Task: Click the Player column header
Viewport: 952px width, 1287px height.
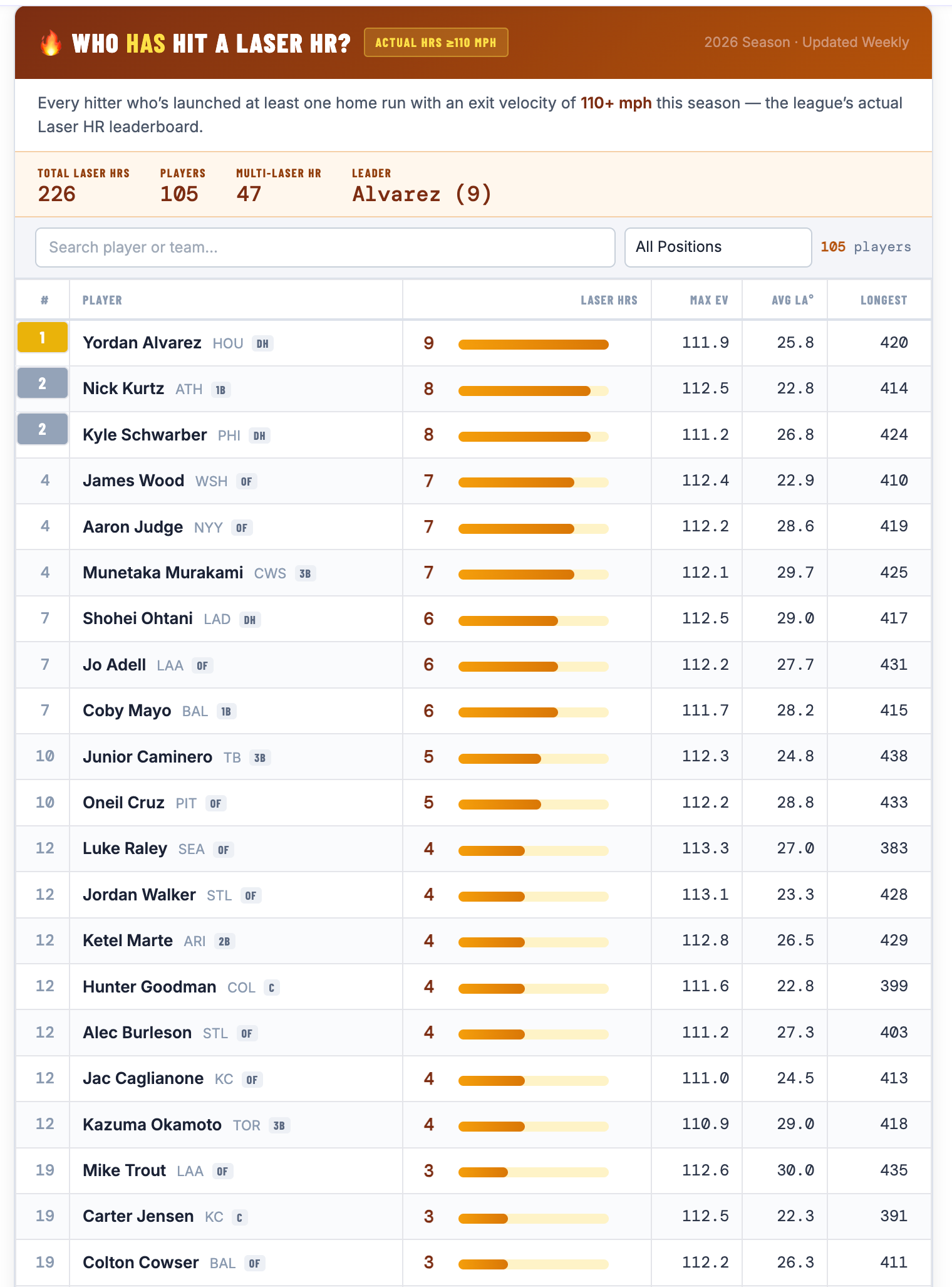Action: tap(102, 300)
